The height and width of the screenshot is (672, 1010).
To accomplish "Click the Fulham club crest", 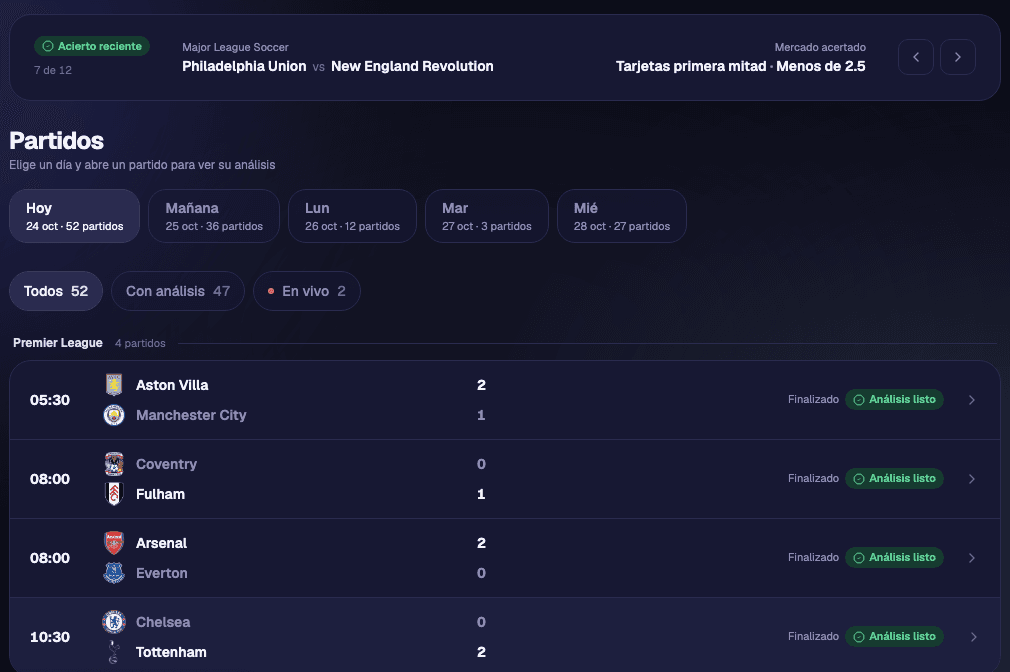I will 114,494.
